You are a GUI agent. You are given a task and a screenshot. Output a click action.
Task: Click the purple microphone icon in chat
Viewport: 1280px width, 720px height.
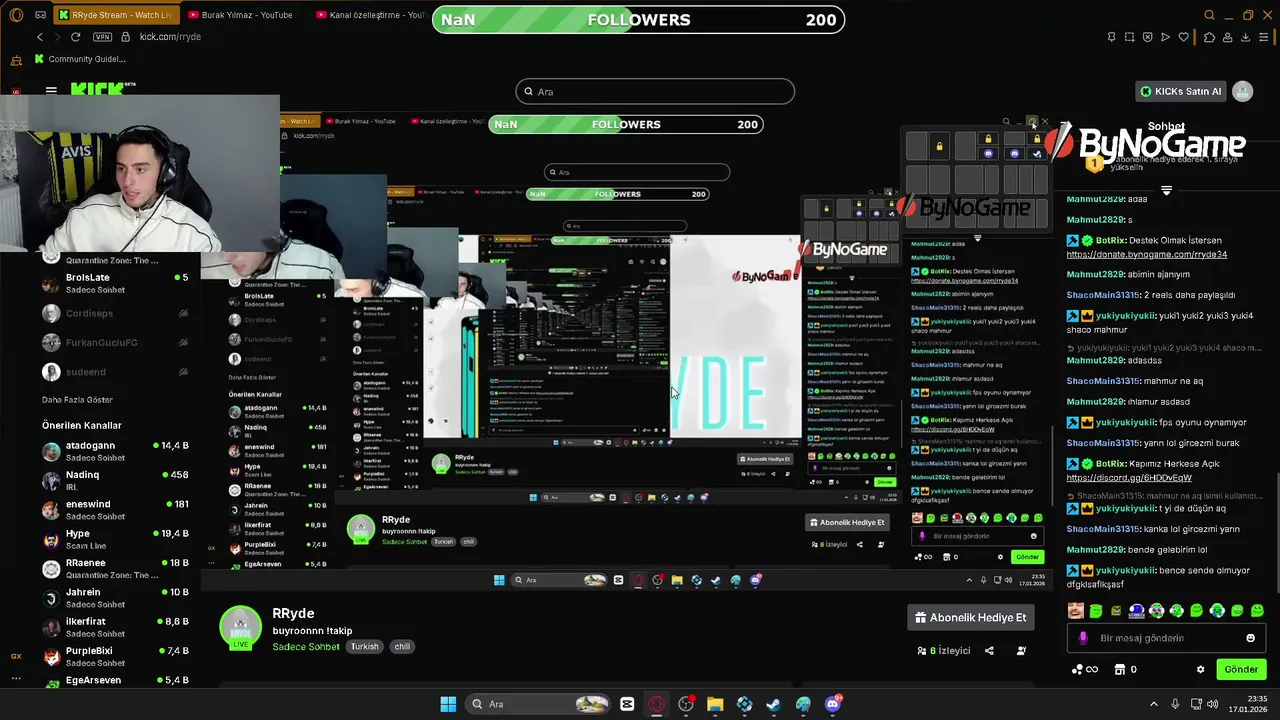click(1083, 638)
